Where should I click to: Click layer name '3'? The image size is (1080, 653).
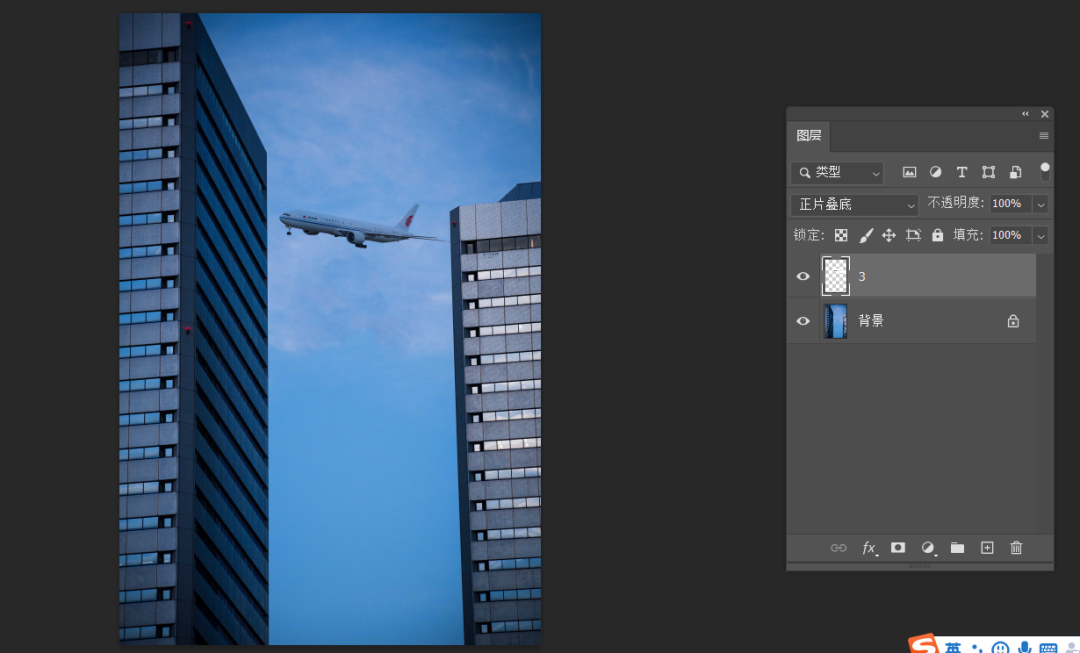click(x=862, y=276)
